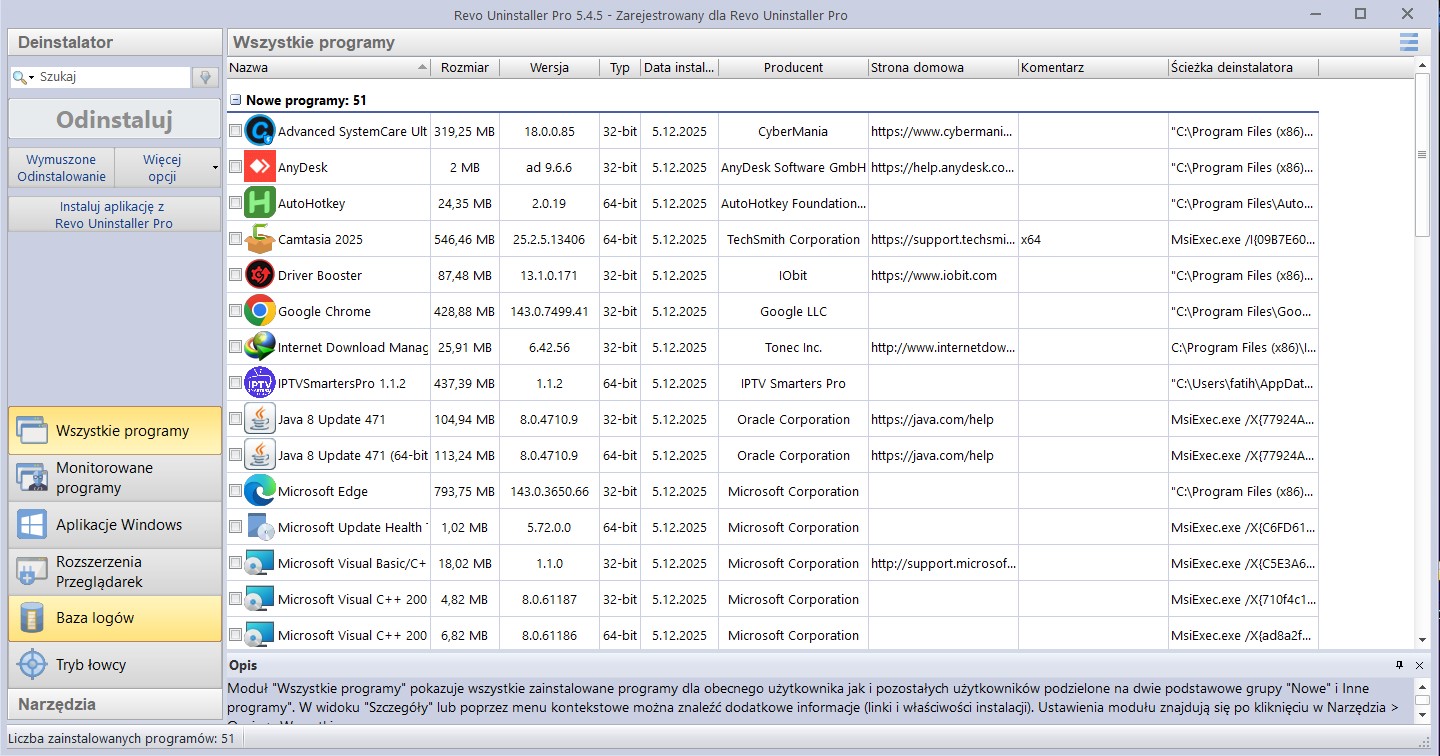Screen dimensions: 1440x756
Task: Click the Java 8 Update 471 64-bit icon
Action: click(x=260, y=455)
